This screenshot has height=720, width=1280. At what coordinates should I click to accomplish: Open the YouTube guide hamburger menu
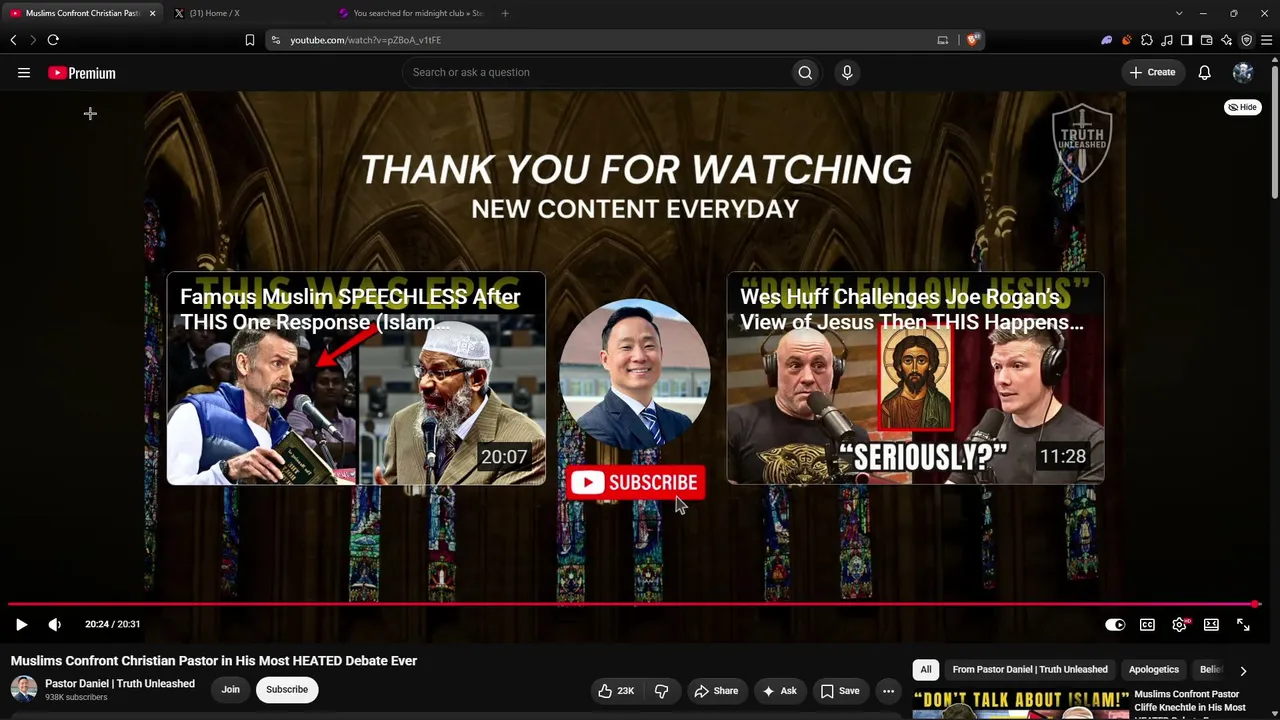click(x=24, y=73)
